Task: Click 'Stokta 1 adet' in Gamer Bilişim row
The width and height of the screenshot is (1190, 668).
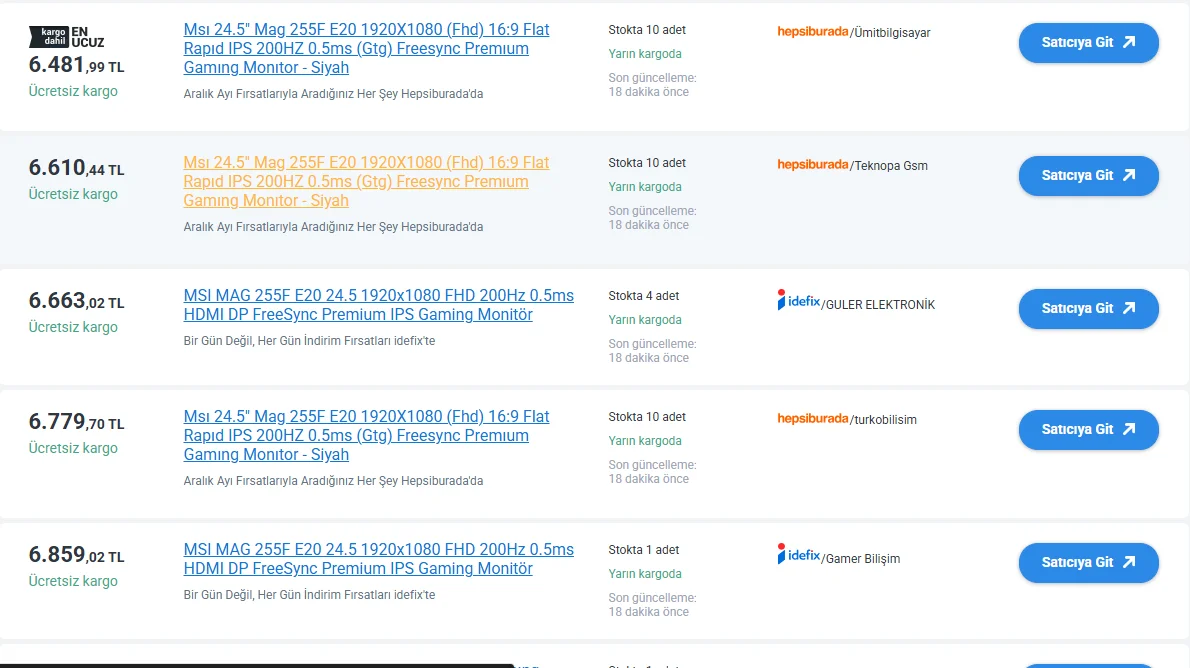Action: 644,550
